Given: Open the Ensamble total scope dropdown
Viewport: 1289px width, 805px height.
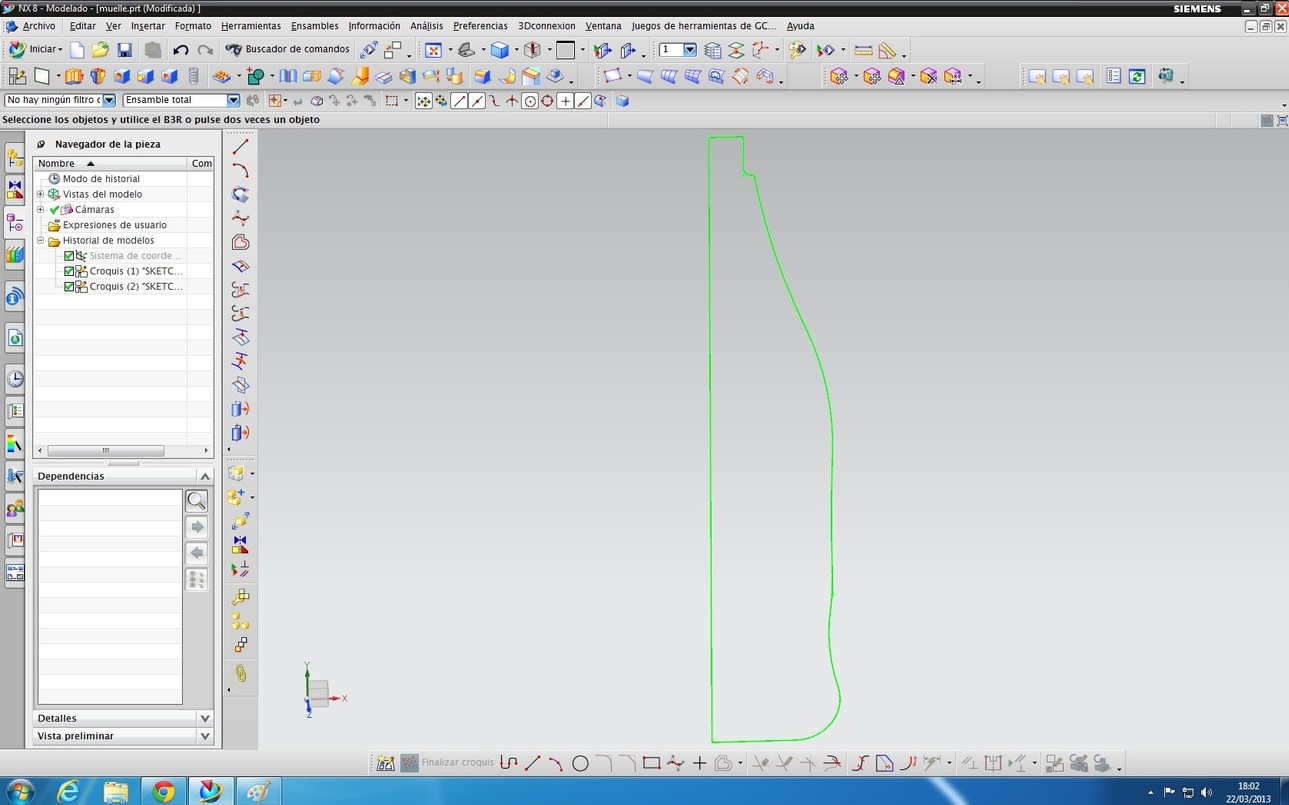Looking at the screenshot, I should (x=233, y=100).
